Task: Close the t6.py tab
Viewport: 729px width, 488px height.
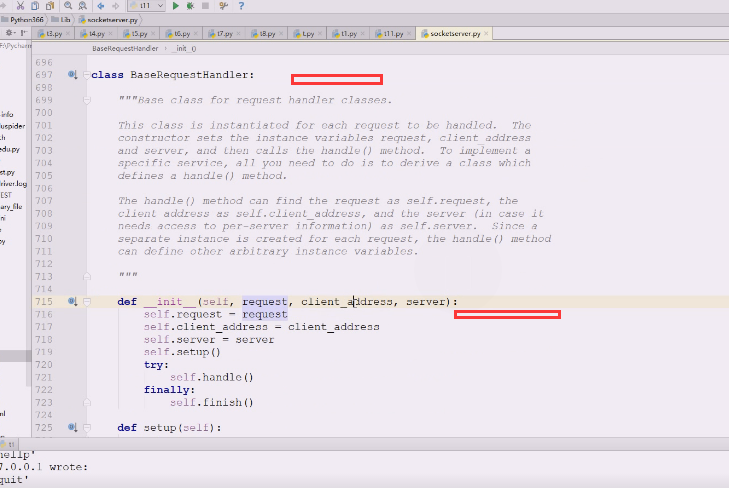Action: (196, 33)
